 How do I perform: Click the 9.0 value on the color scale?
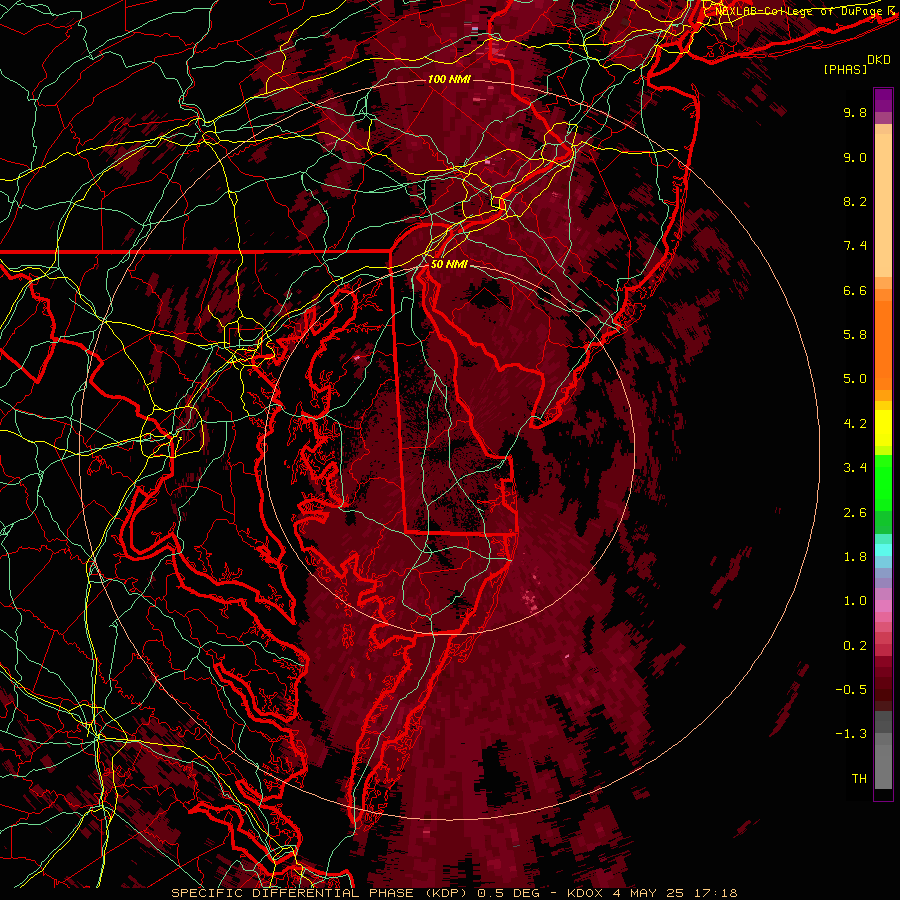(855, 157)
